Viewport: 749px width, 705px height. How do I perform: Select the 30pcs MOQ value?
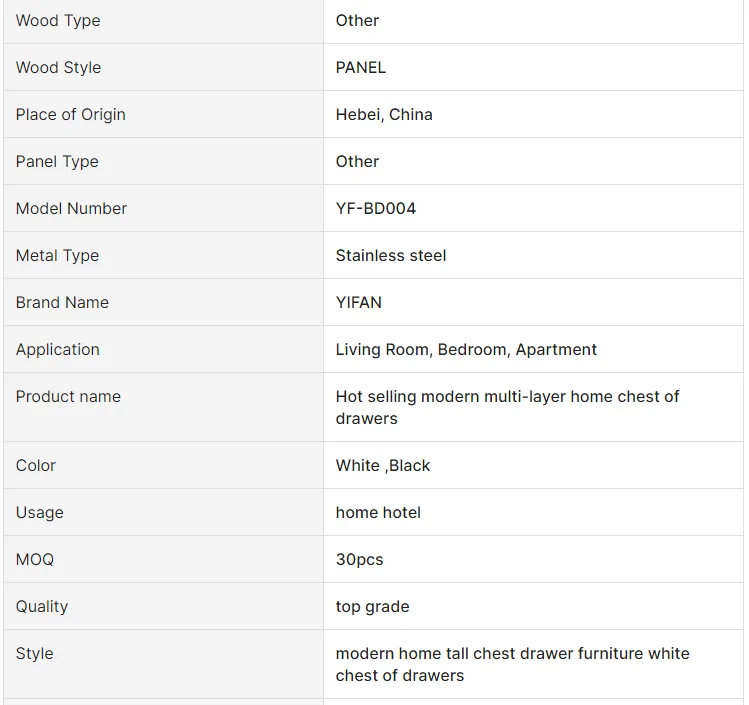(359, 560)
